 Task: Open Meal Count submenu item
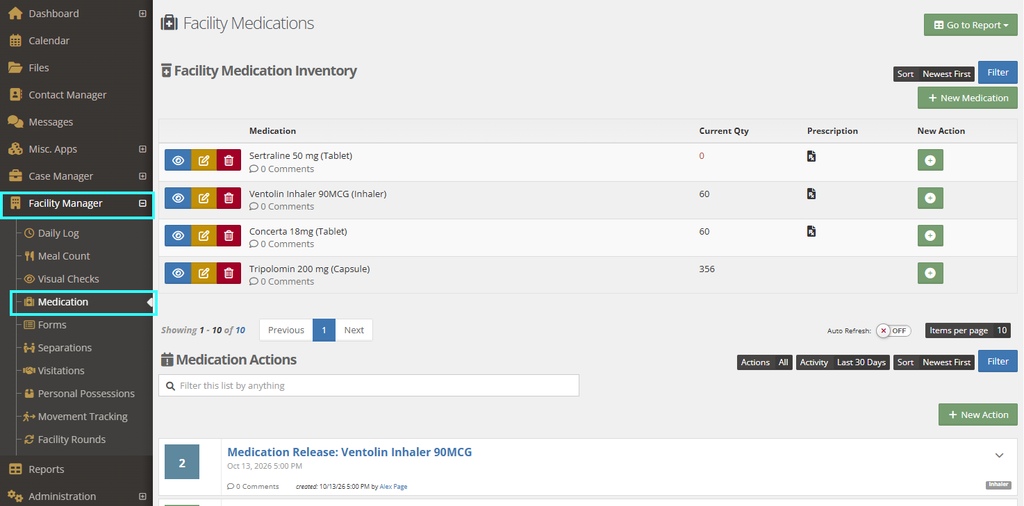(64, 256)
